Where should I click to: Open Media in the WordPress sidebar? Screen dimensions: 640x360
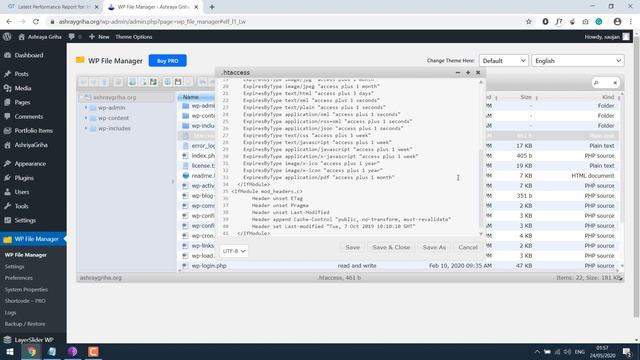pos(22,88)
